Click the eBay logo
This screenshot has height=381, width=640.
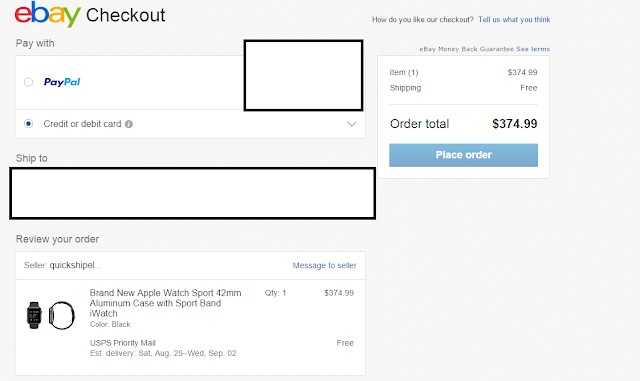[47, 14]
